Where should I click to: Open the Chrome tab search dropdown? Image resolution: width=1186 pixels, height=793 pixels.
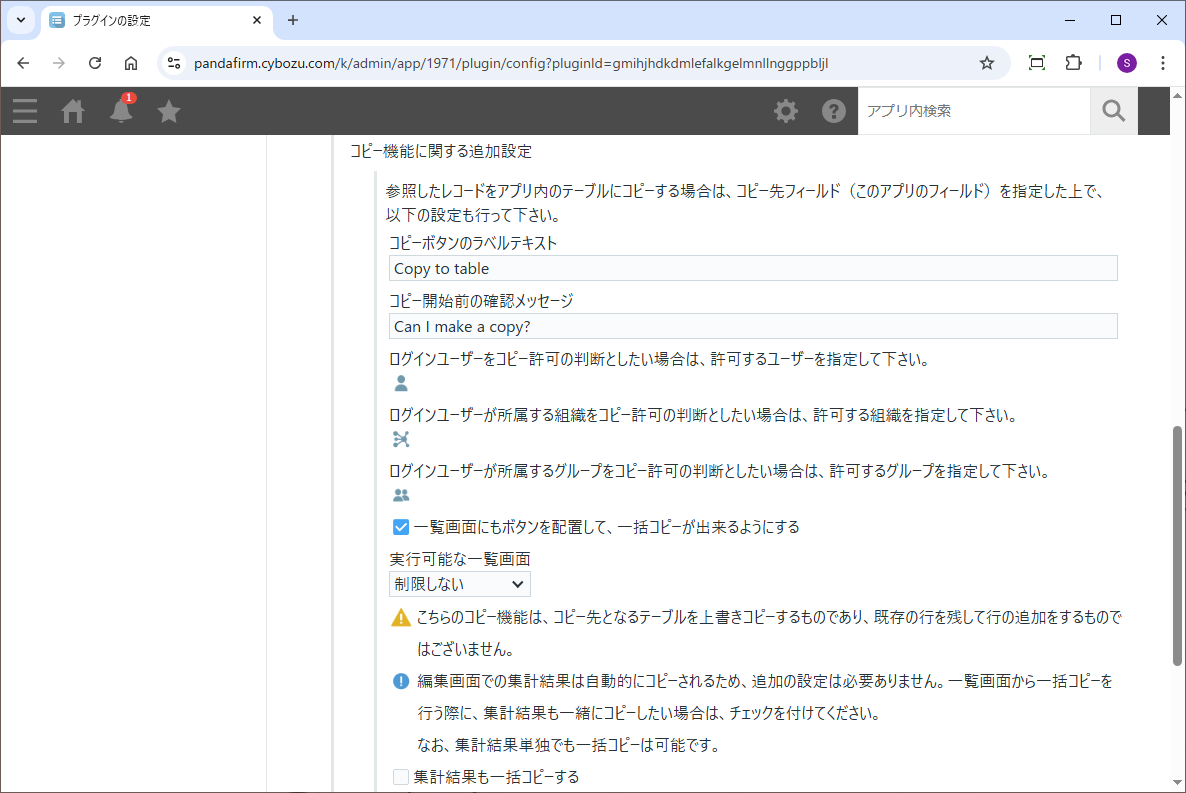(20, 20)
